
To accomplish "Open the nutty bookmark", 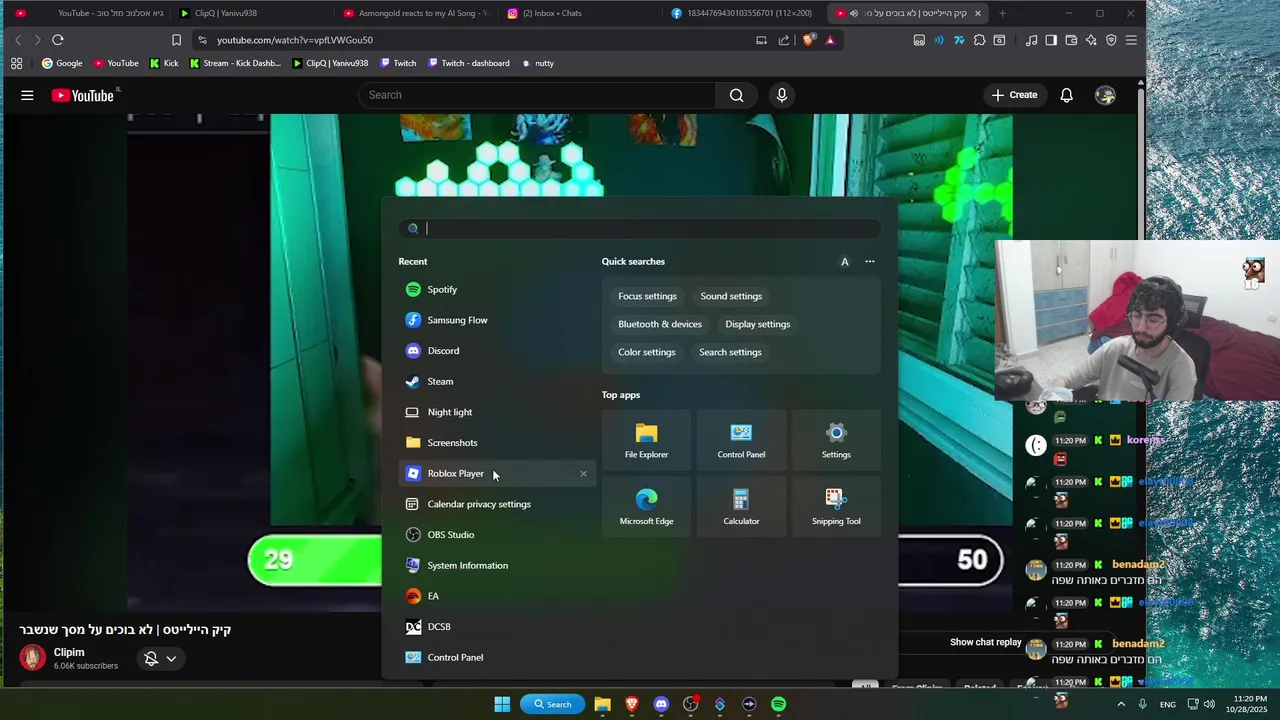I will (537, 63).
